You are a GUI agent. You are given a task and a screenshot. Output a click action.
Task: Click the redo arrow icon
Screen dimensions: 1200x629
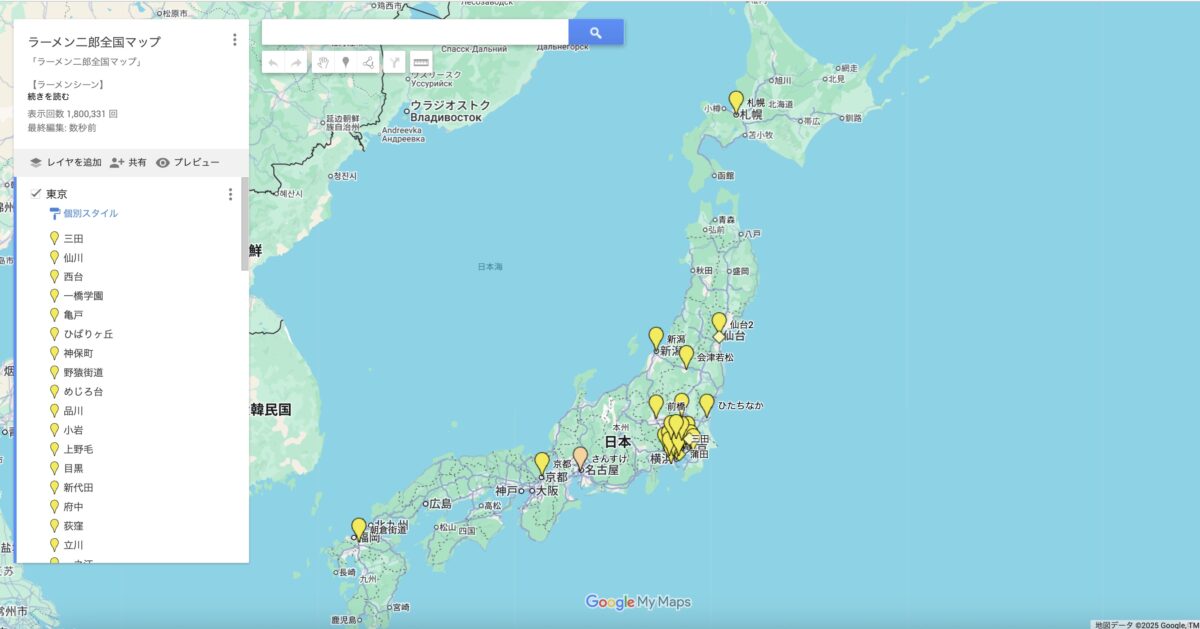[x=297, y=63]
